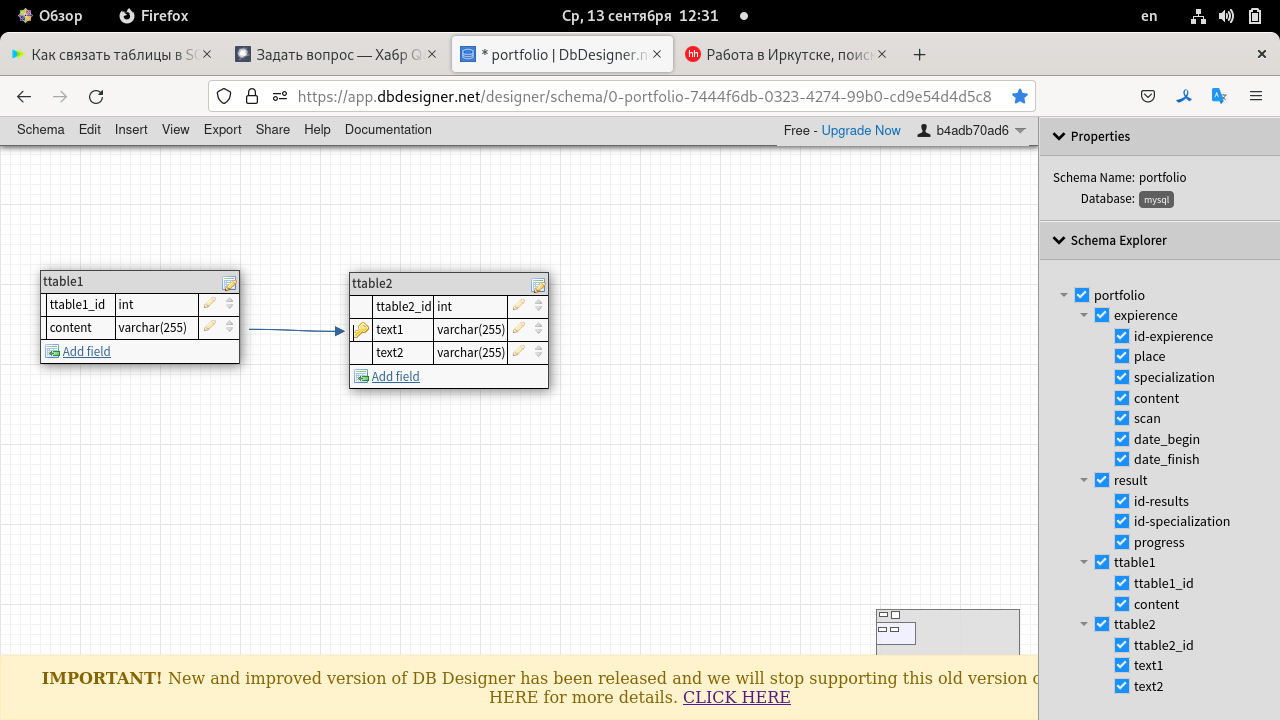This screenshot has width=1280, height=720.
Task: Add field to ttable2
Action: click(x=395, y=376)
